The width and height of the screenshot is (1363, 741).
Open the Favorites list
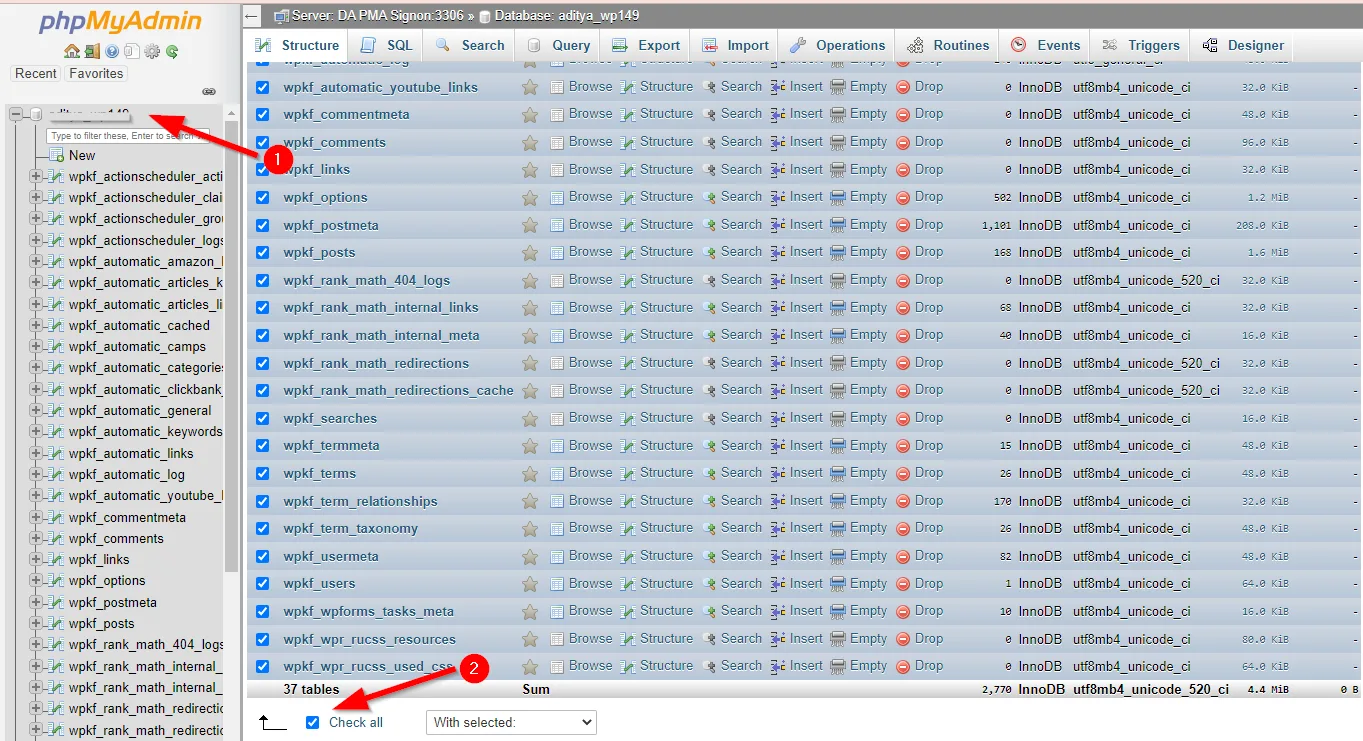point(96,74)
